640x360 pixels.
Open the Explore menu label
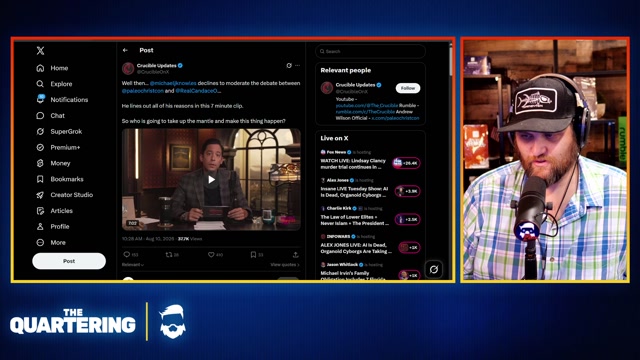[x=61, y=84]
